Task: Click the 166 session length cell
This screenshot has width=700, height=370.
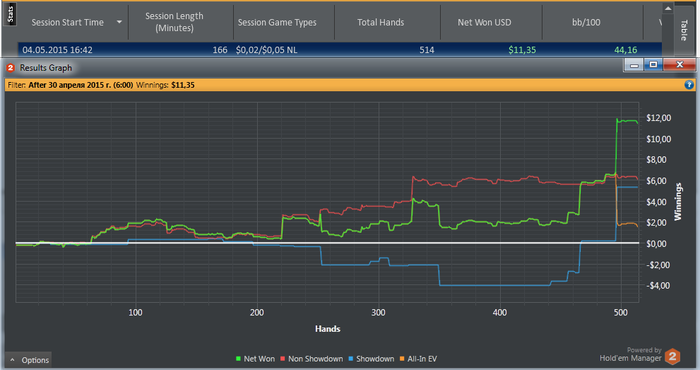Action: point(220,50)
